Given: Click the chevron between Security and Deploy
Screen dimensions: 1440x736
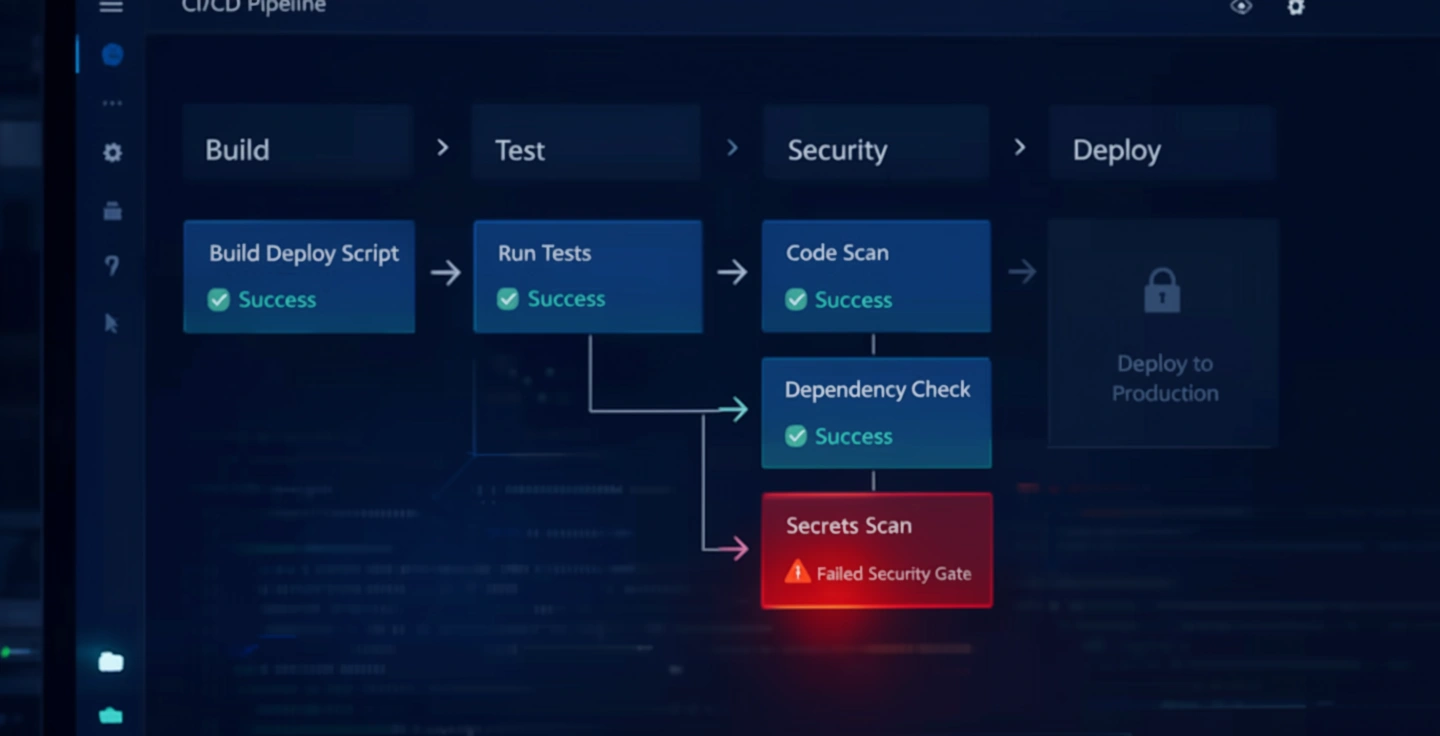Looking at the screenshot, I should pos(1019,148).
